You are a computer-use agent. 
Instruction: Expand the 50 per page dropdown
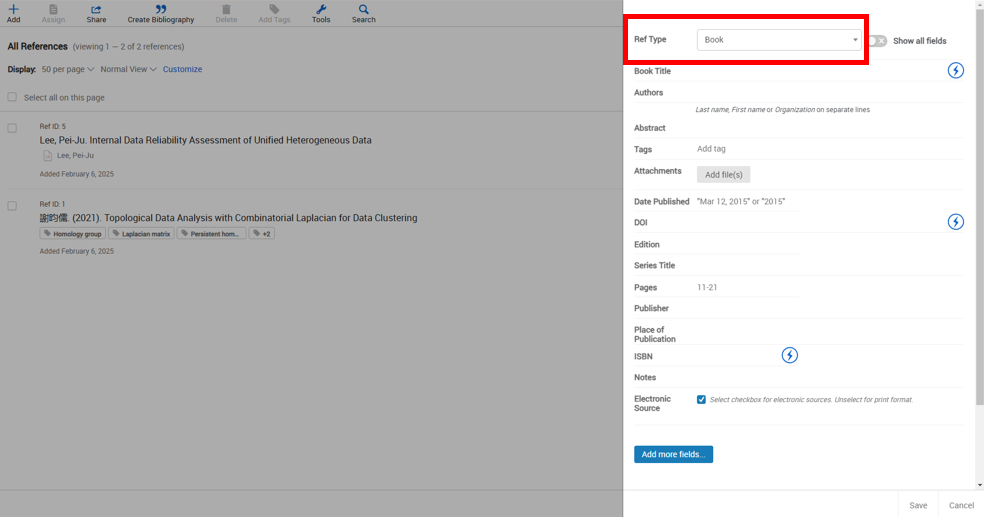[x=68, y=70]
